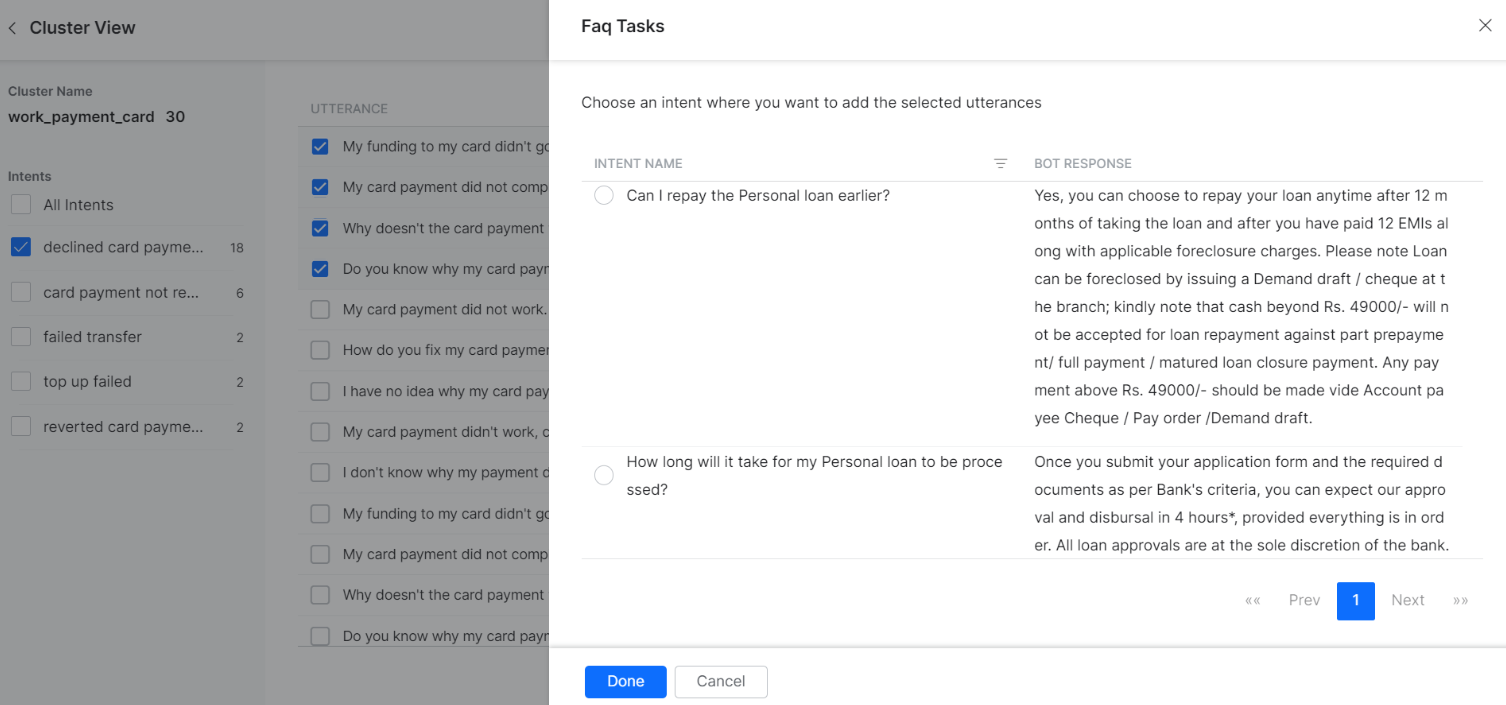Image resolution: width=1506 pixels, height=705 pixels.
Task: Enable the failed transfer intent filter
Action: pyautogui.click(x=20, y=337)
